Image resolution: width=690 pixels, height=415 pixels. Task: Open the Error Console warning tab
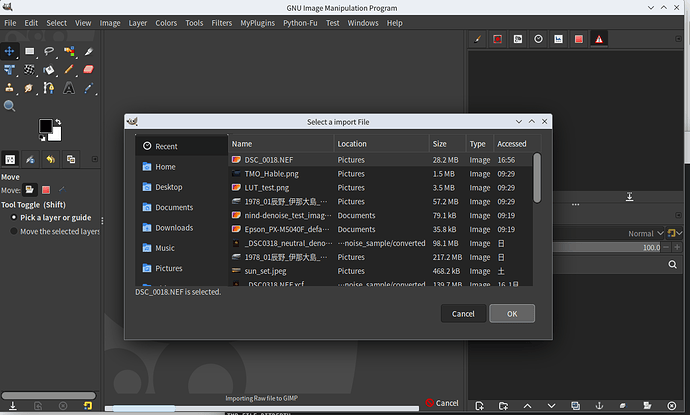pos(599,39)
